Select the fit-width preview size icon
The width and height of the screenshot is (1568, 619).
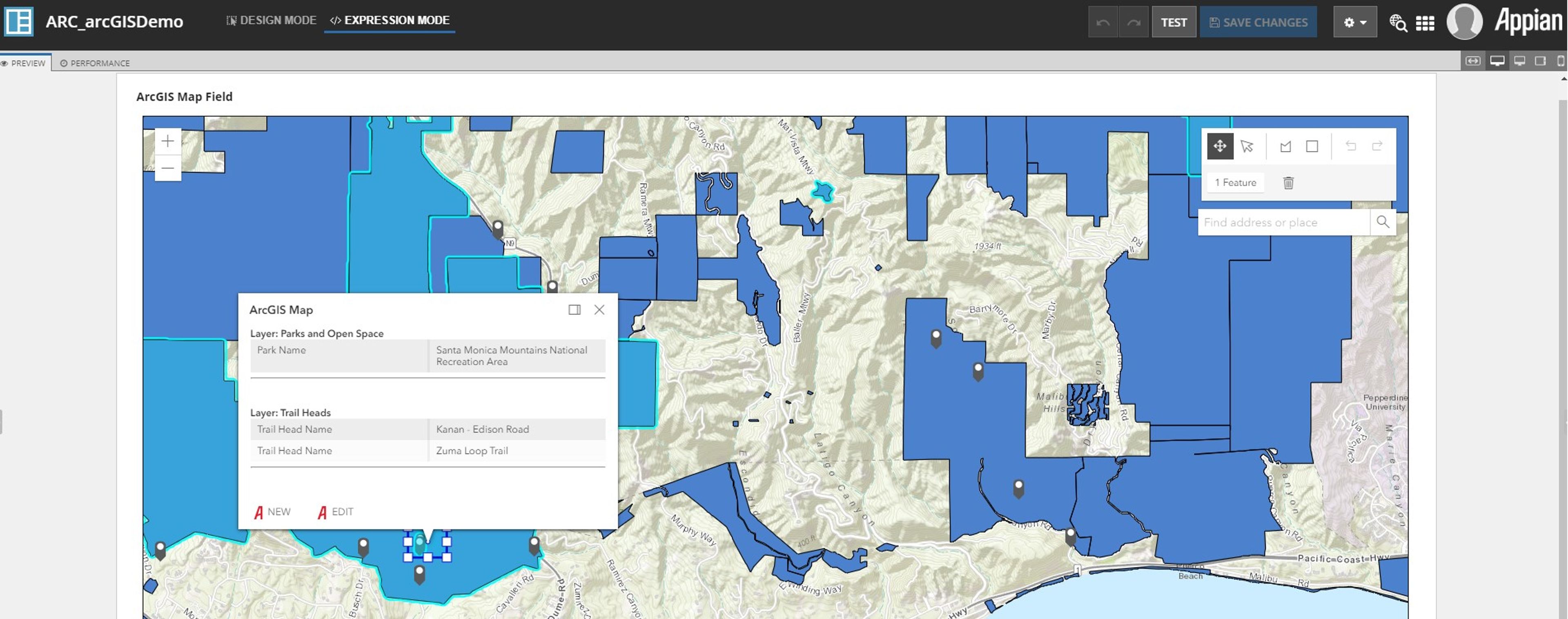tap(1473, 61)
